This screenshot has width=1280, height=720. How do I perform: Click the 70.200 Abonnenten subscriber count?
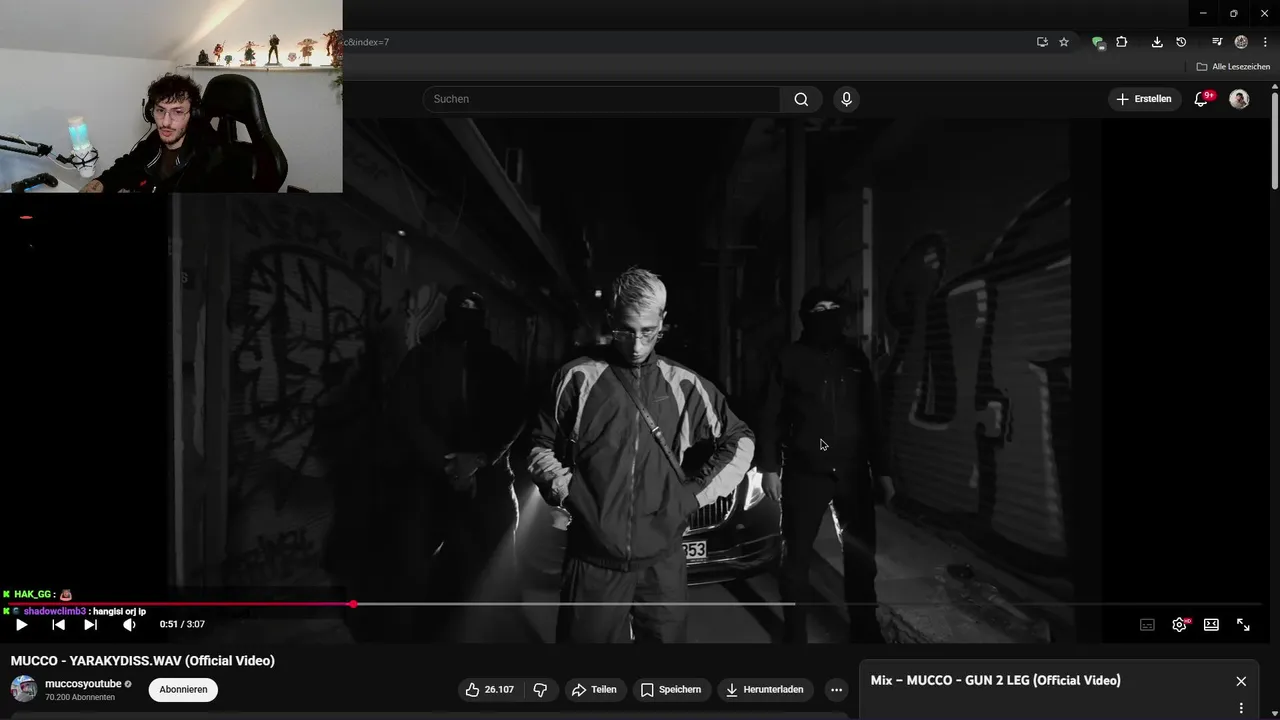[80, 697]
